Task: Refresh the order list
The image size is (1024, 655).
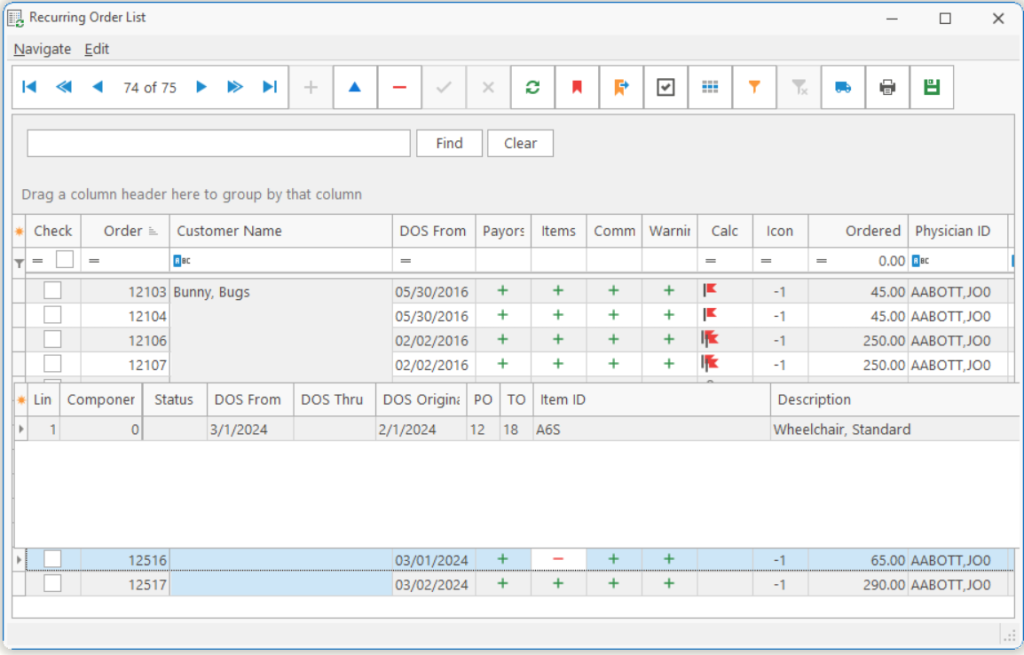Action: point(532,87)
